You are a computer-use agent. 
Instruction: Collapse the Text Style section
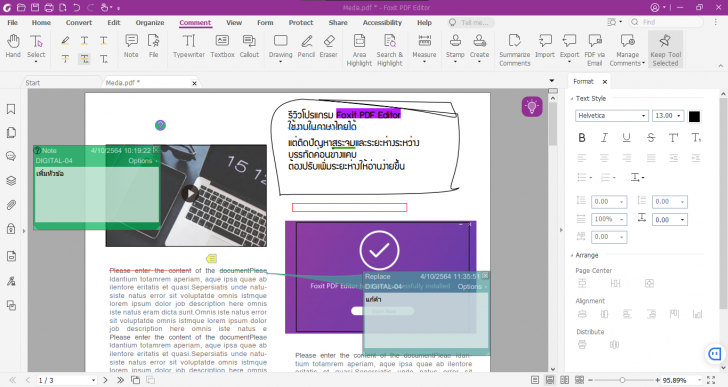click(572, 98)
